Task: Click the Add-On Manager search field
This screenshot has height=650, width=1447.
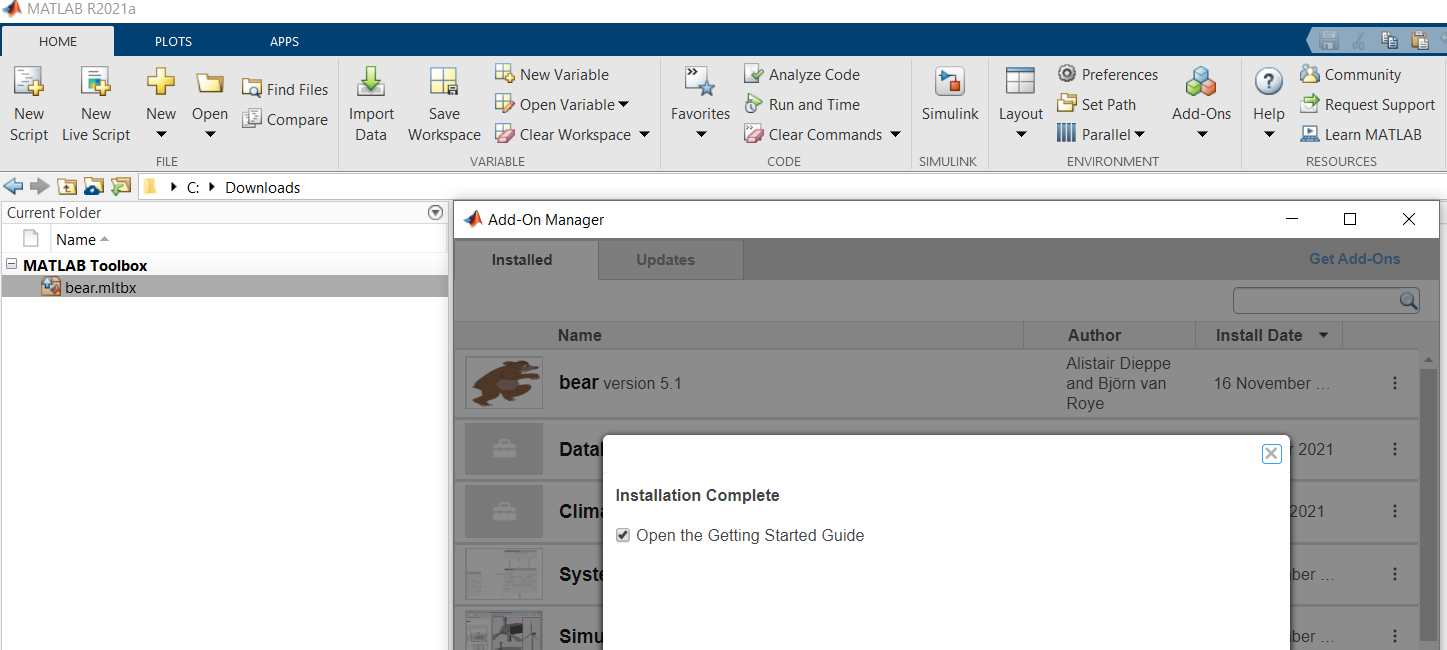Action: coord(1315,301)
